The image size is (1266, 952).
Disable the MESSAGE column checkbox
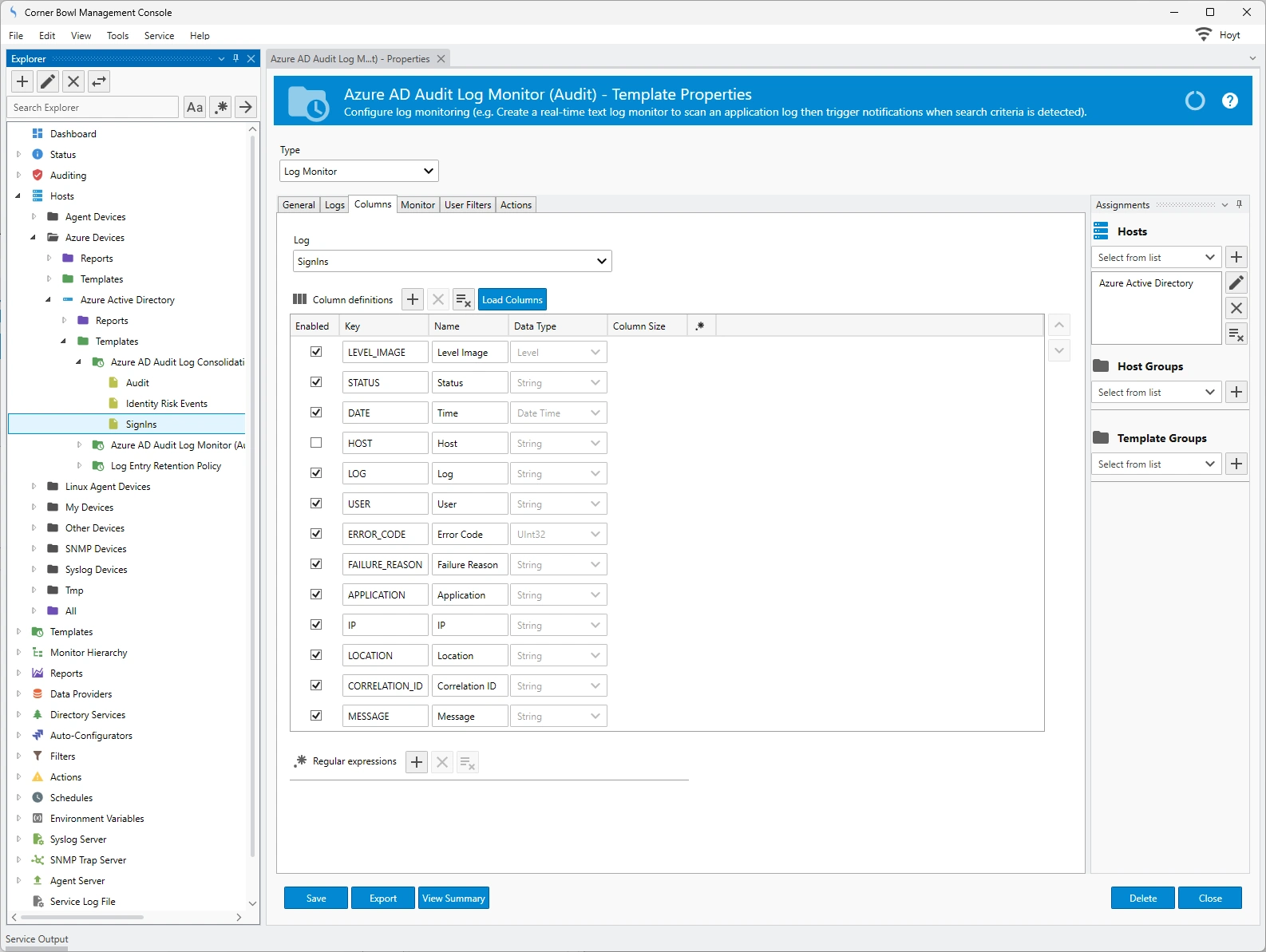pyautogui.click(x=316, y=716)
